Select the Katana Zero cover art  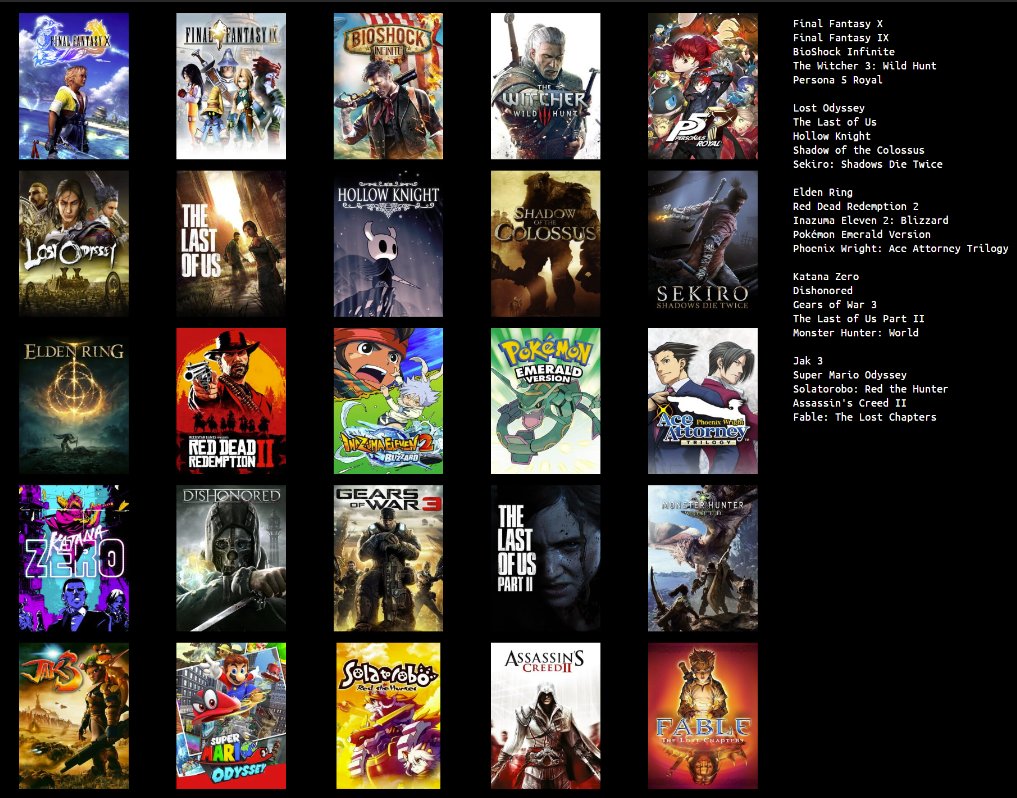[74, 558]
